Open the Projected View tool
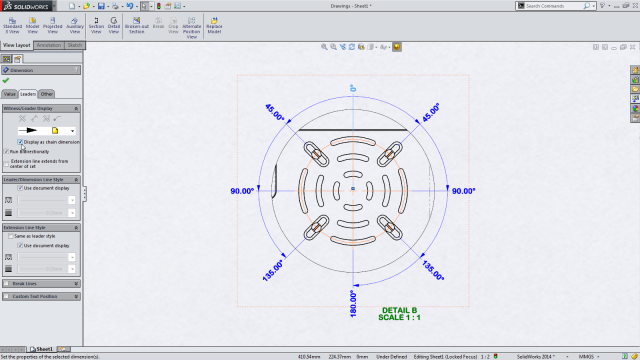640x360 pixels. pyautogui.click(x=53, y=25)
